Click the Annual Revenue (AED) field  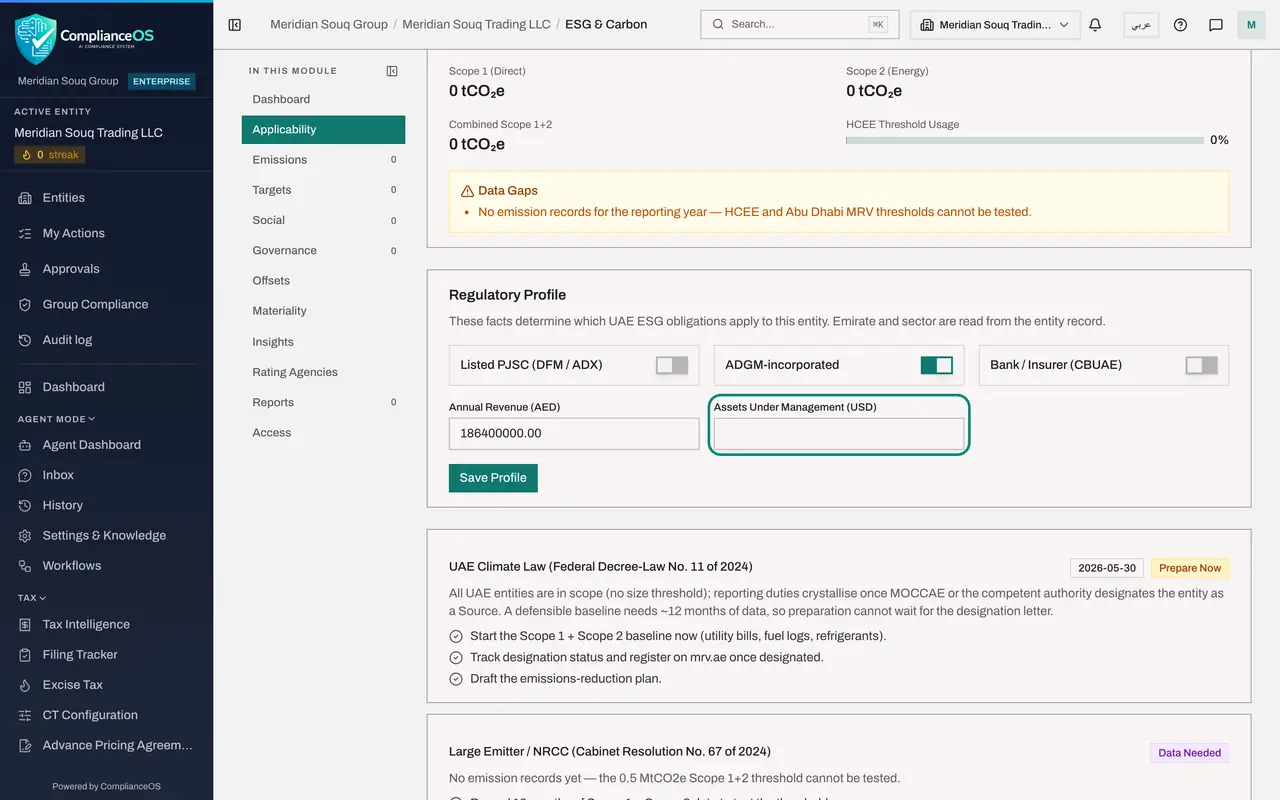(x=574, y=434)
